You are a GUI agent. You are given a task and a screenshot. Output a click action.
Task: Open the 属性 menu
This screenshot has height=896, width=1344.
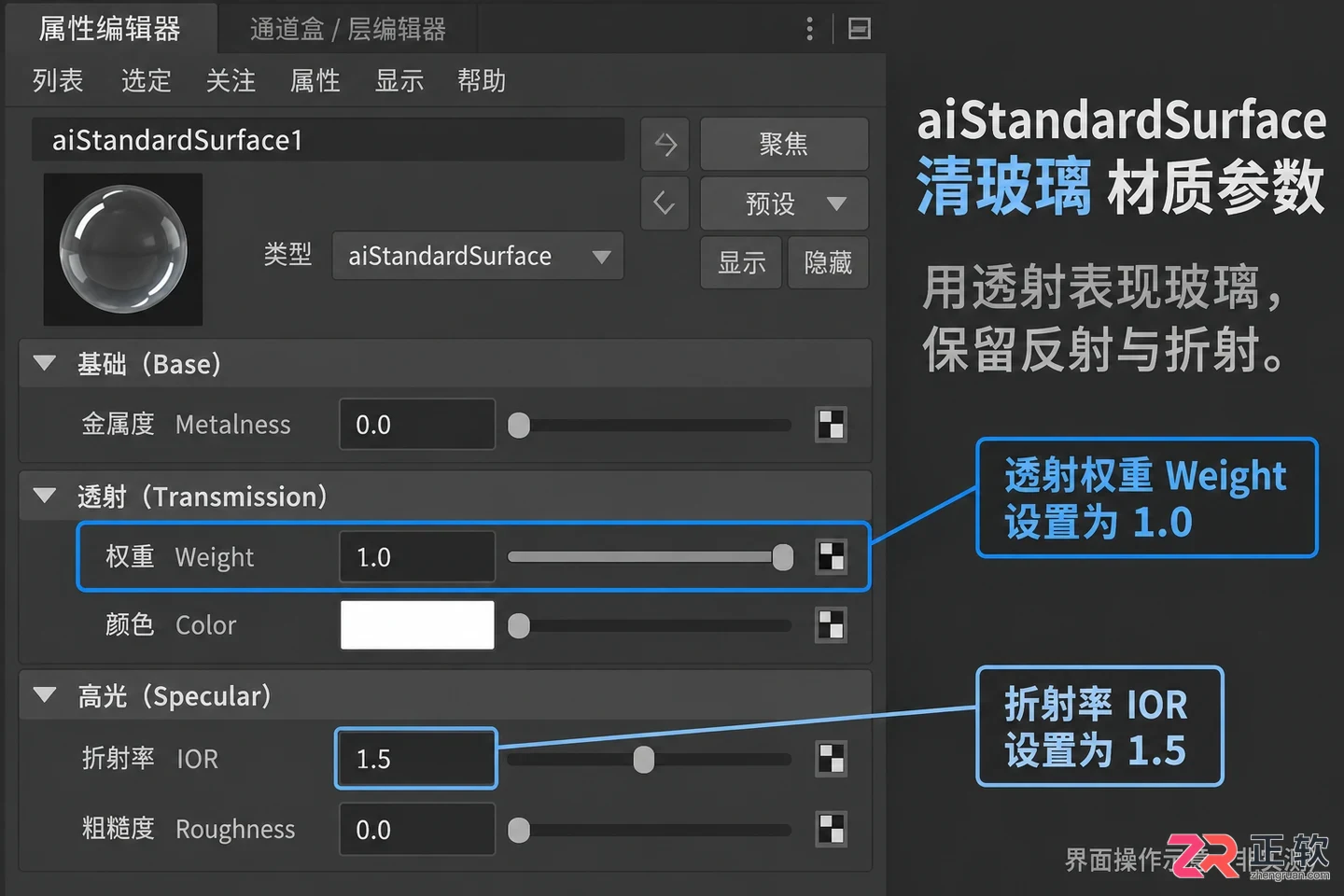coord(315,81)
